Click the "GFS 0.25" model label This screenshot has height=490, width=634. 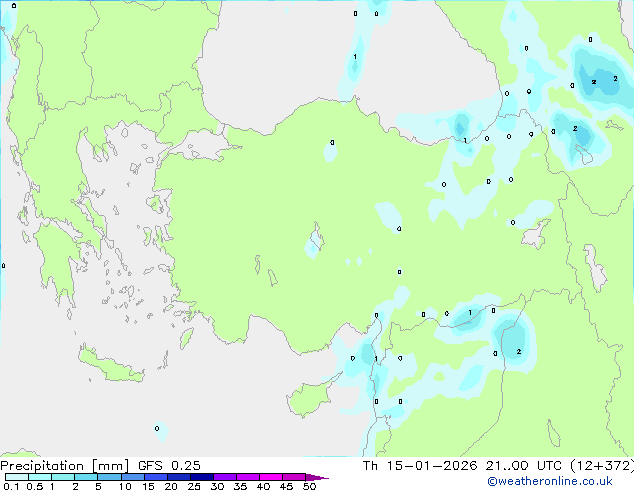coord(169,466)
